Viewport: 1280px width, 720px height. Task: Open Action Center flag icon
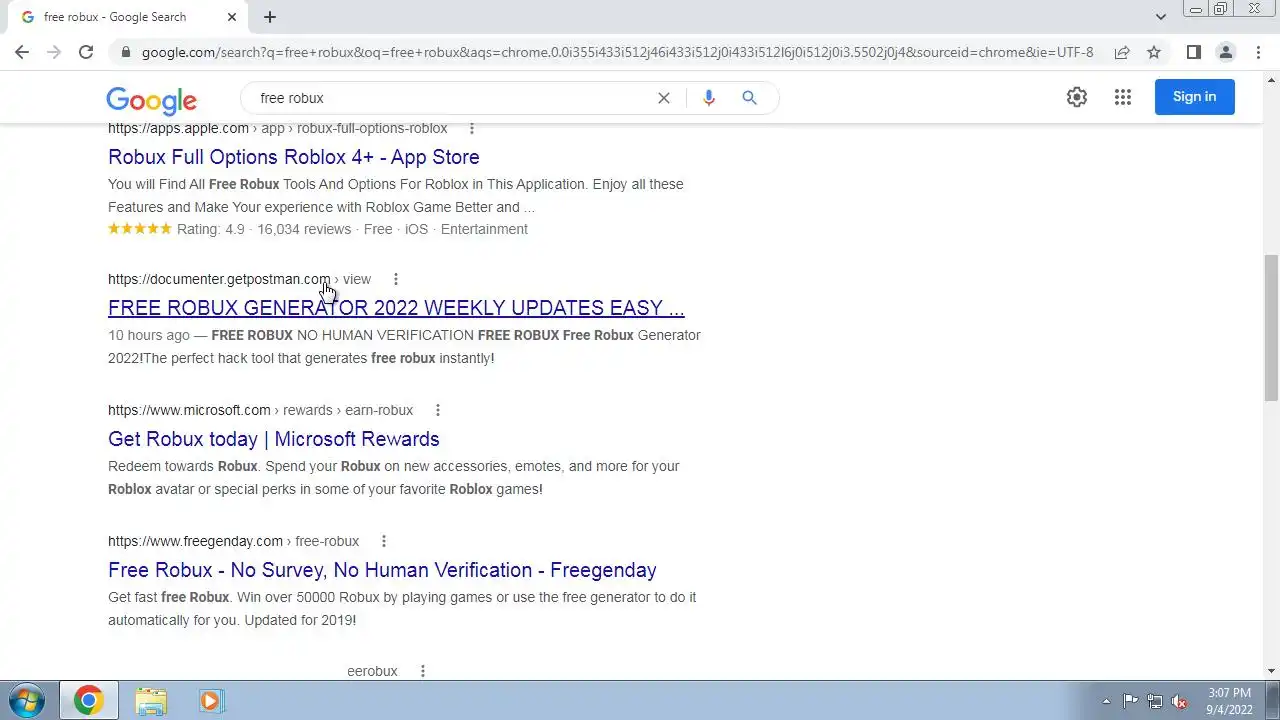click(1130, 701)
